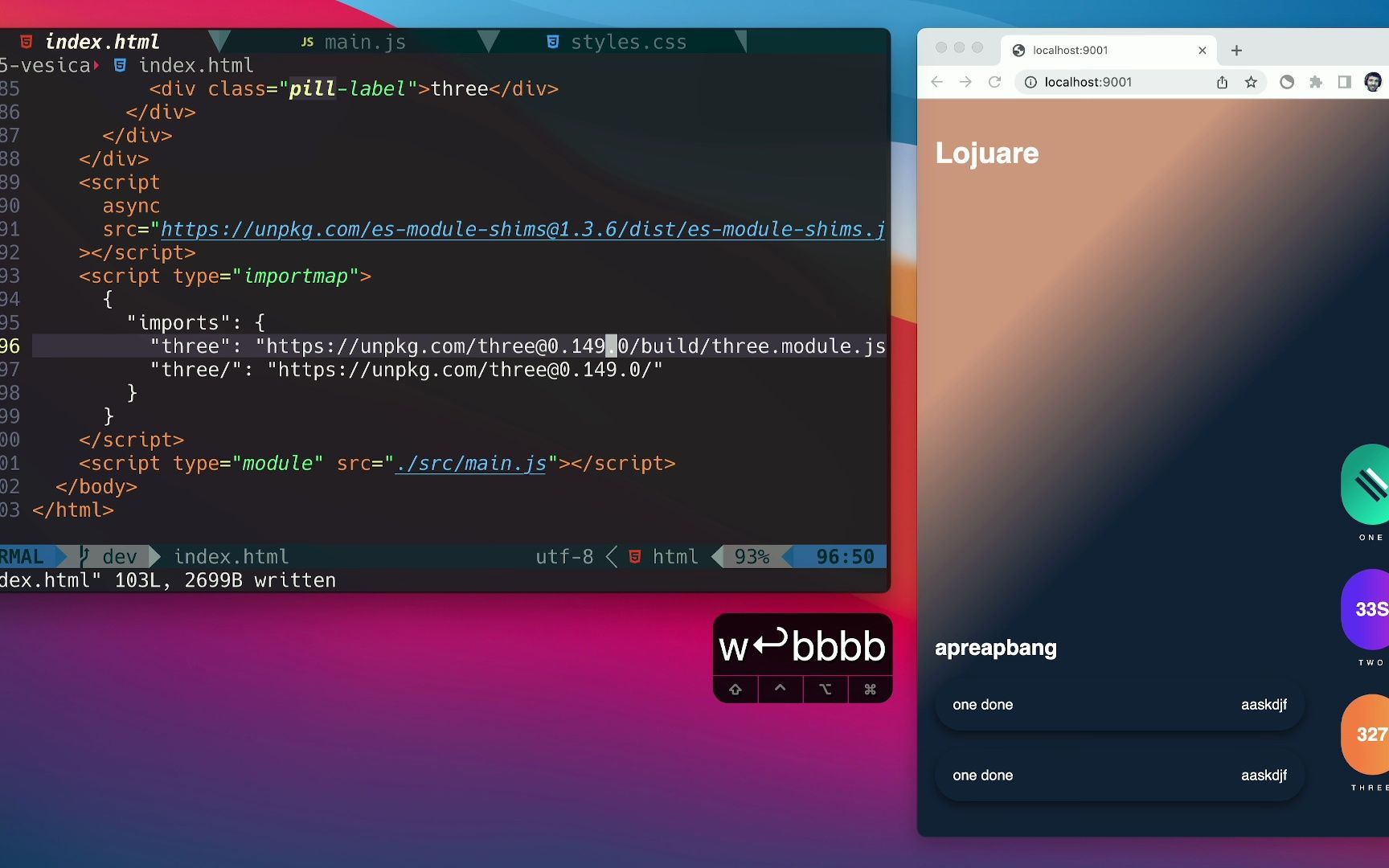Click the 93% position indicator
1389x868 pixels.
(x=752, y=556)
